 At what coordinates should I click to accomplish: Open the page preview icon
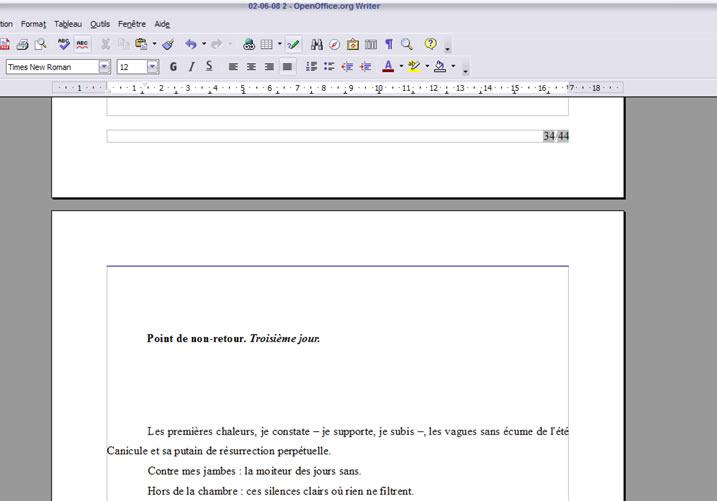click(41, 44)
